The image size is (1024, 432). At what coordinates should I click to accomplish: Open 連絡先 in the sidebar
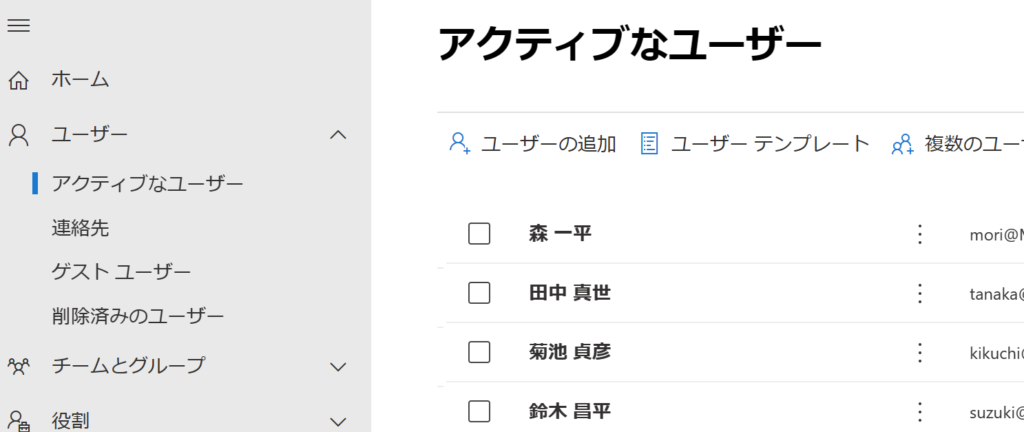click(x=80, y=228)
